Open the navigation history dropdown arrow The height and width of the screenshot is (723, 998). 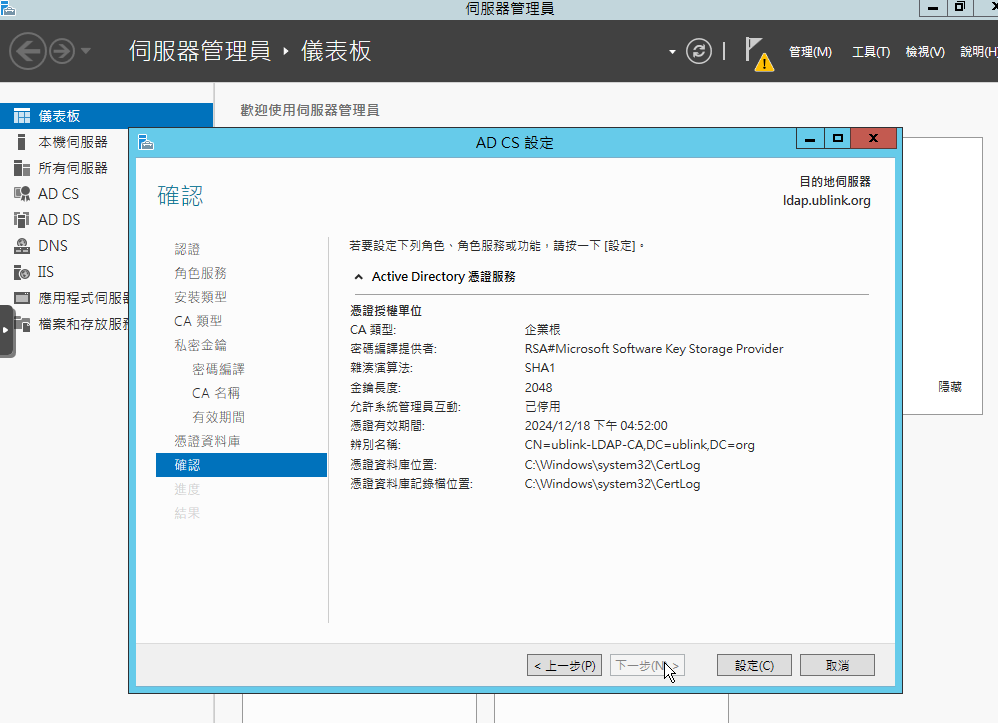click(86, 51)
